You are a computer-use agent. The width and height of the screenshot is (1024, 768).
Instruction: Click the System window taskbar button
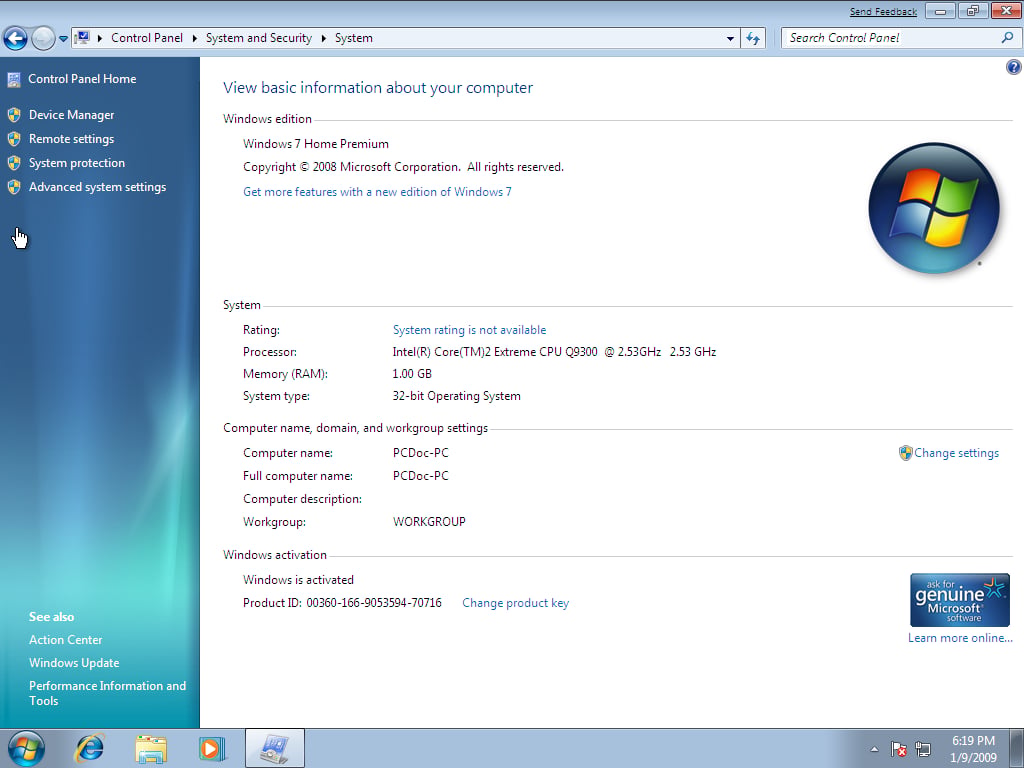[274, 748]
